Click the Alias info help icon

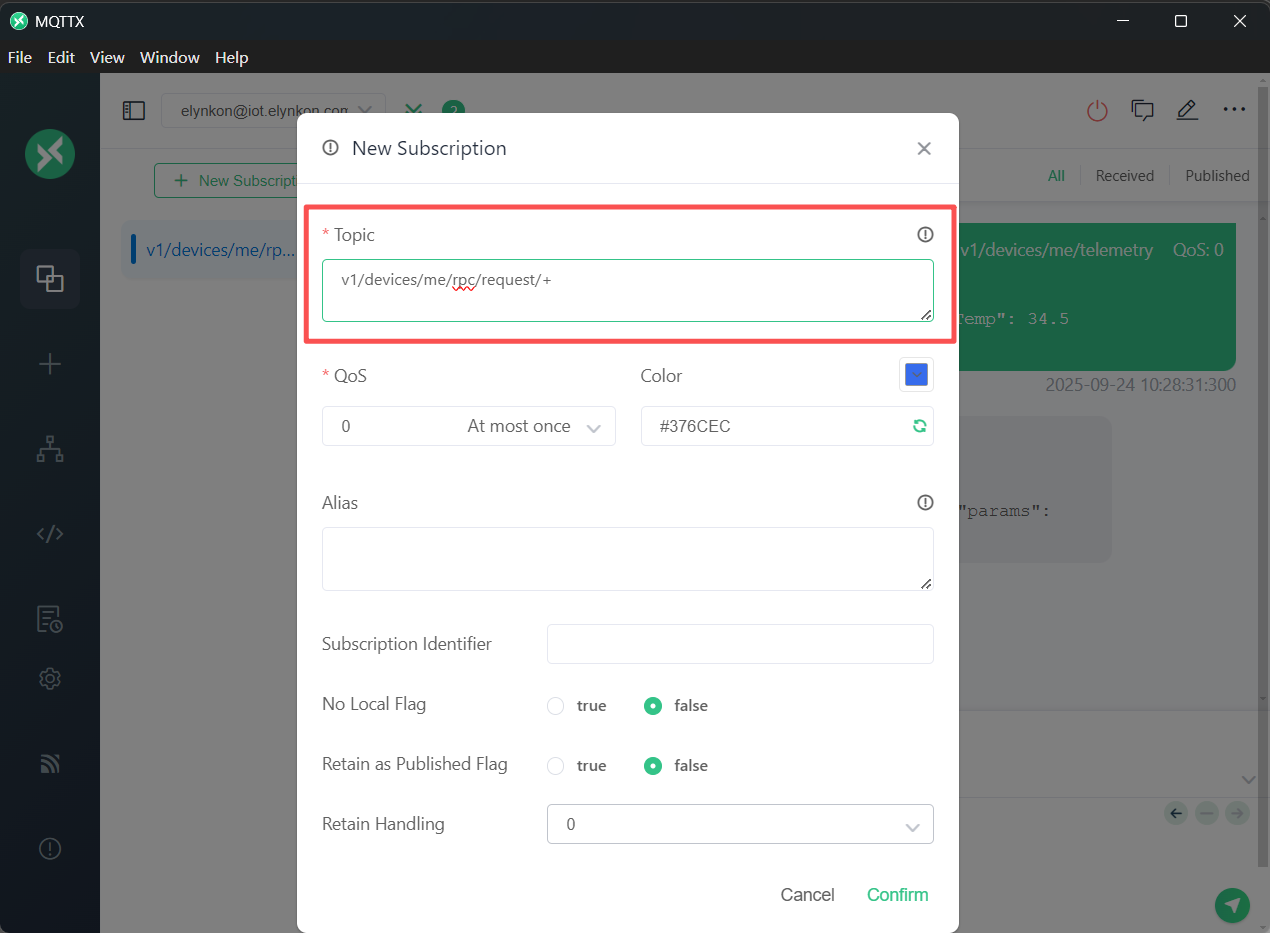(x=925, y=502)
